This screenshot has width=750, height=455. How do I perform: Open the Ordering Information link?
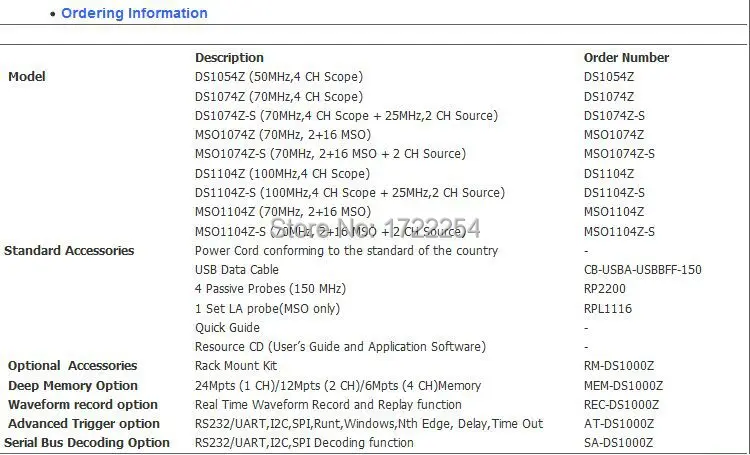[134, 13]
